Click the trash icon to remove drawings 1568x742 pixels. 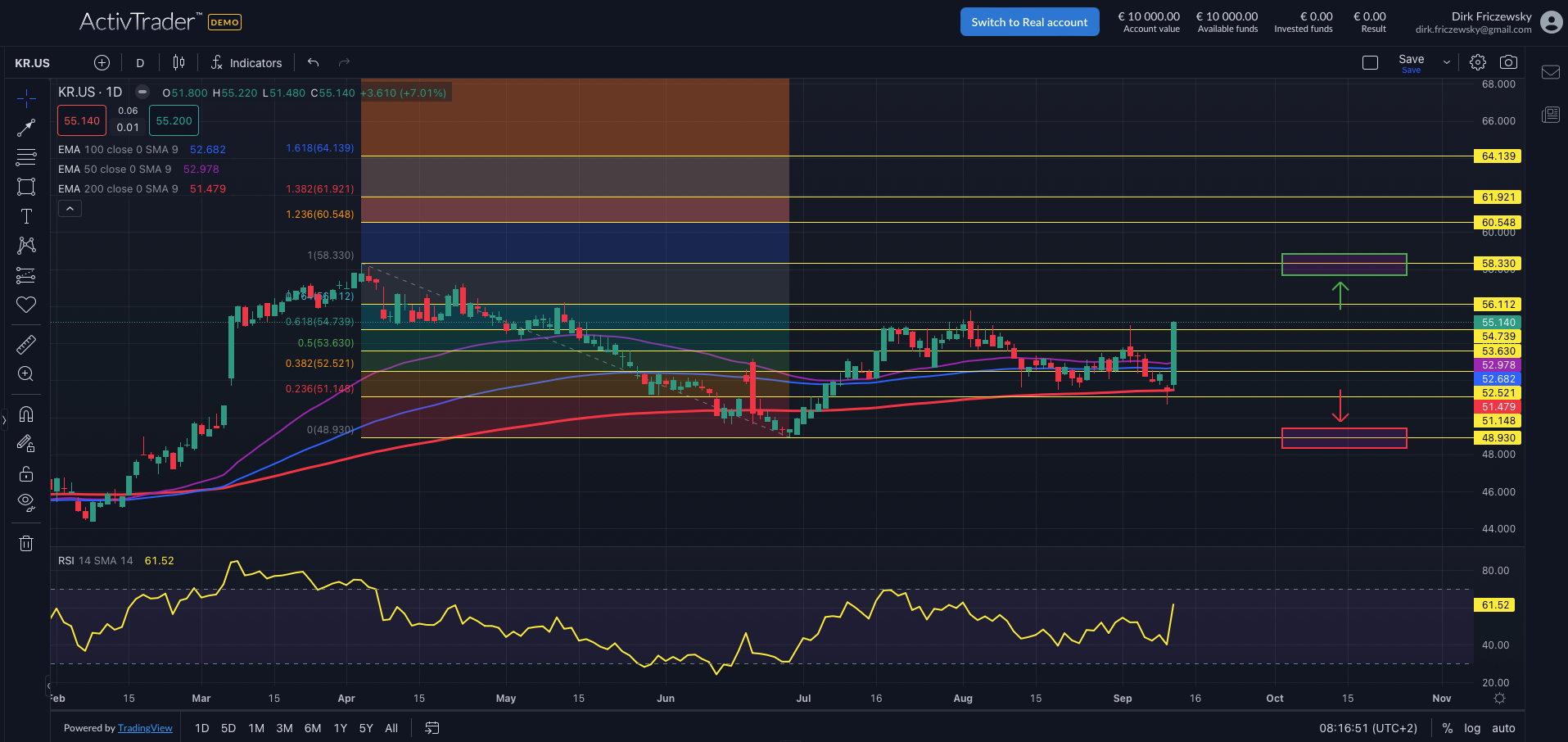pyautogui.click(x=26, y=543)
